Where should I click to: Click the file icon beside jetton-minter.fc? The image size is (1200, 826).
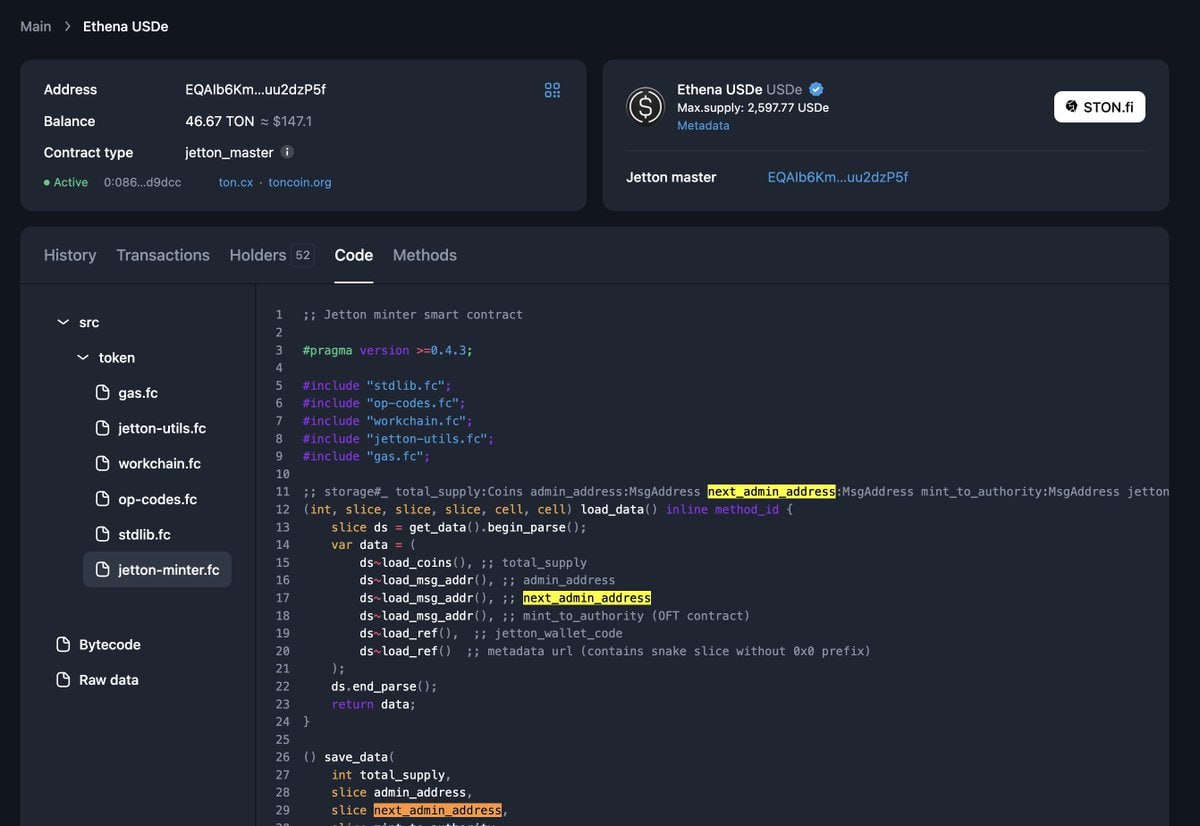click(x=102, y=570)
